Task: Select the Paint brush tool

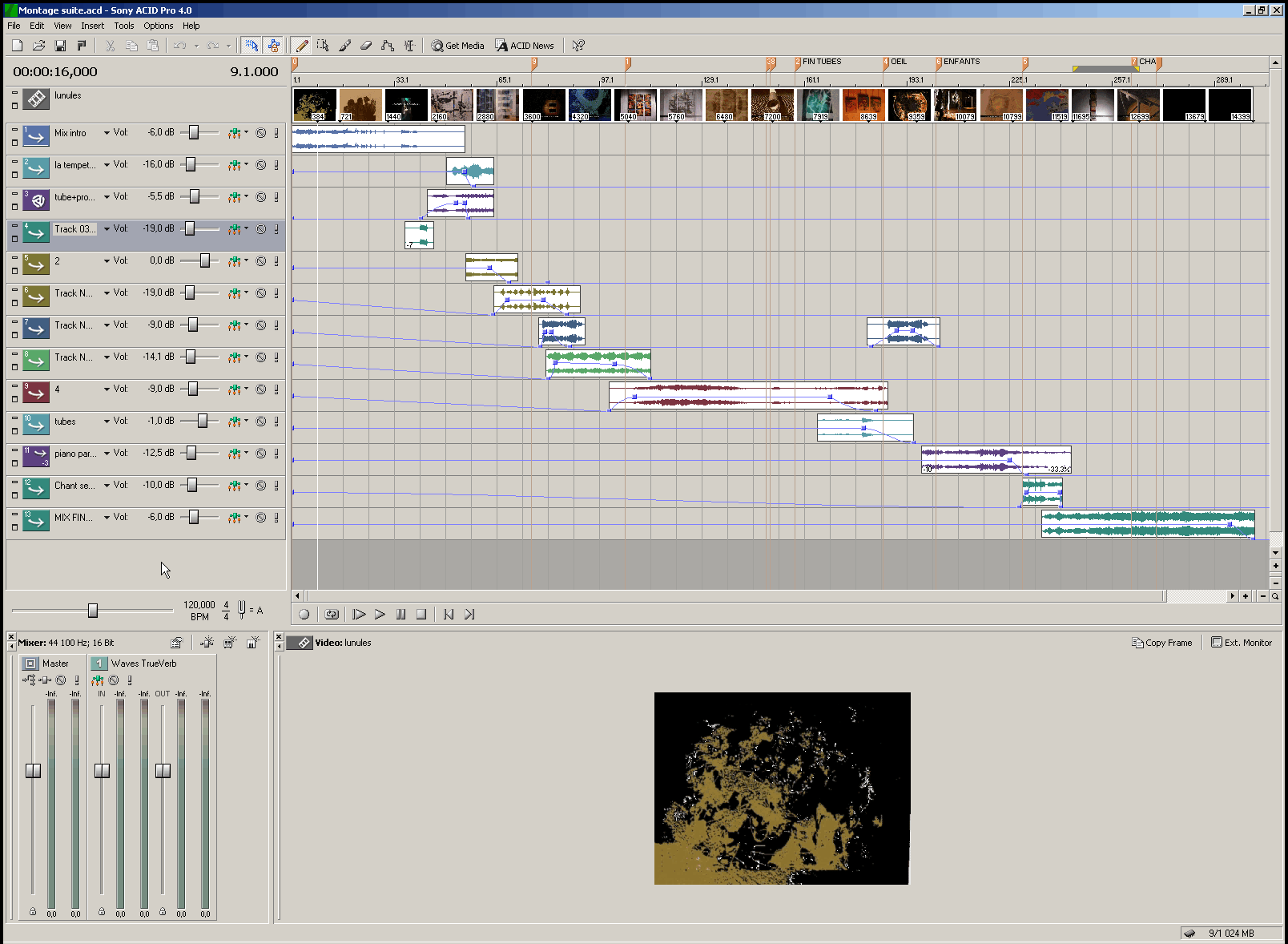Action: coord(344,46)
